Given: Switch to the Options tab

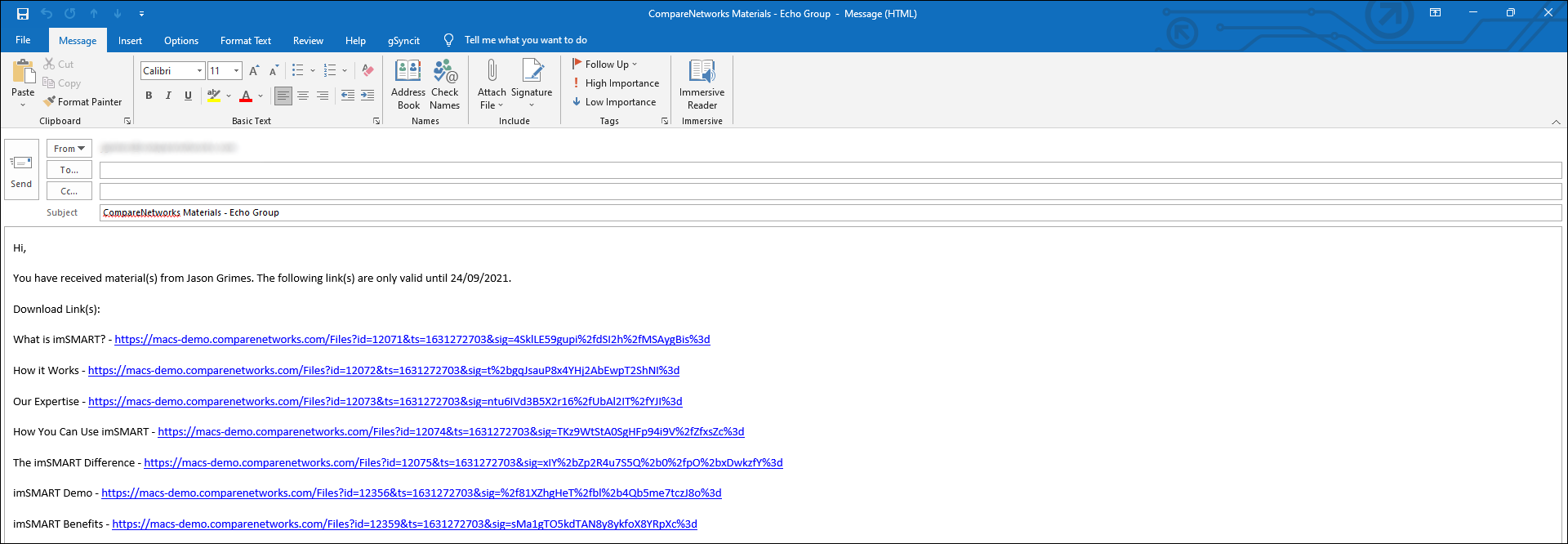Looking at the screenshot, I should pyautogui.click(x=181, y=41).
